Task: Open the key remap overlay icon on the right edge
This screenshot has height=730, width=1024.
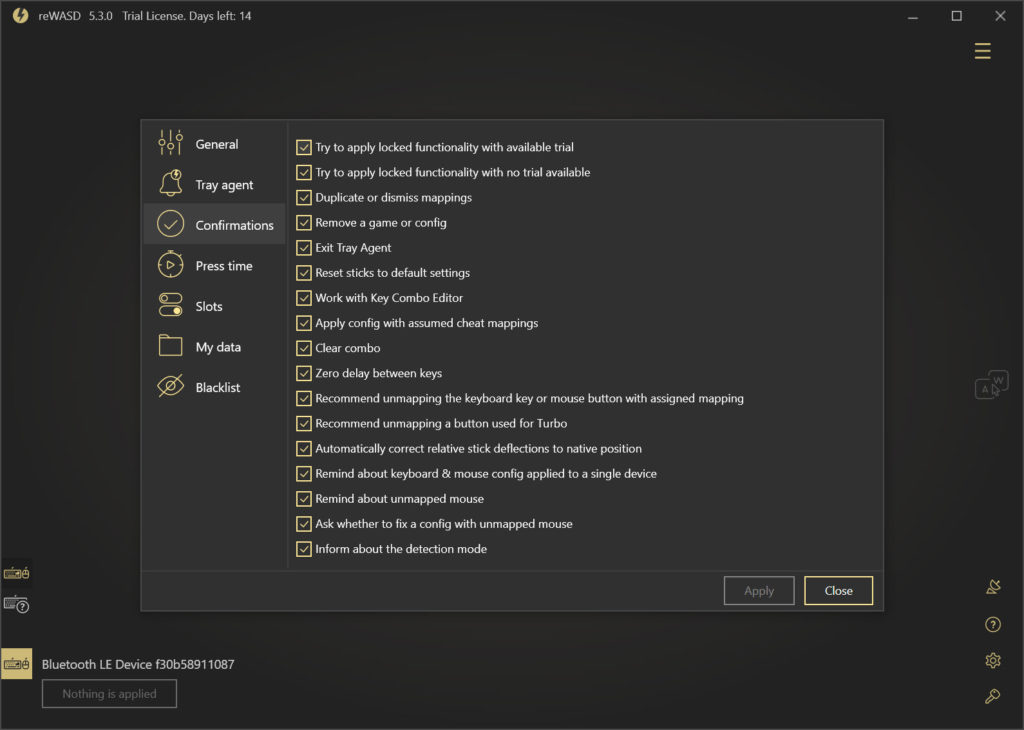Action: tap(991, 385)
